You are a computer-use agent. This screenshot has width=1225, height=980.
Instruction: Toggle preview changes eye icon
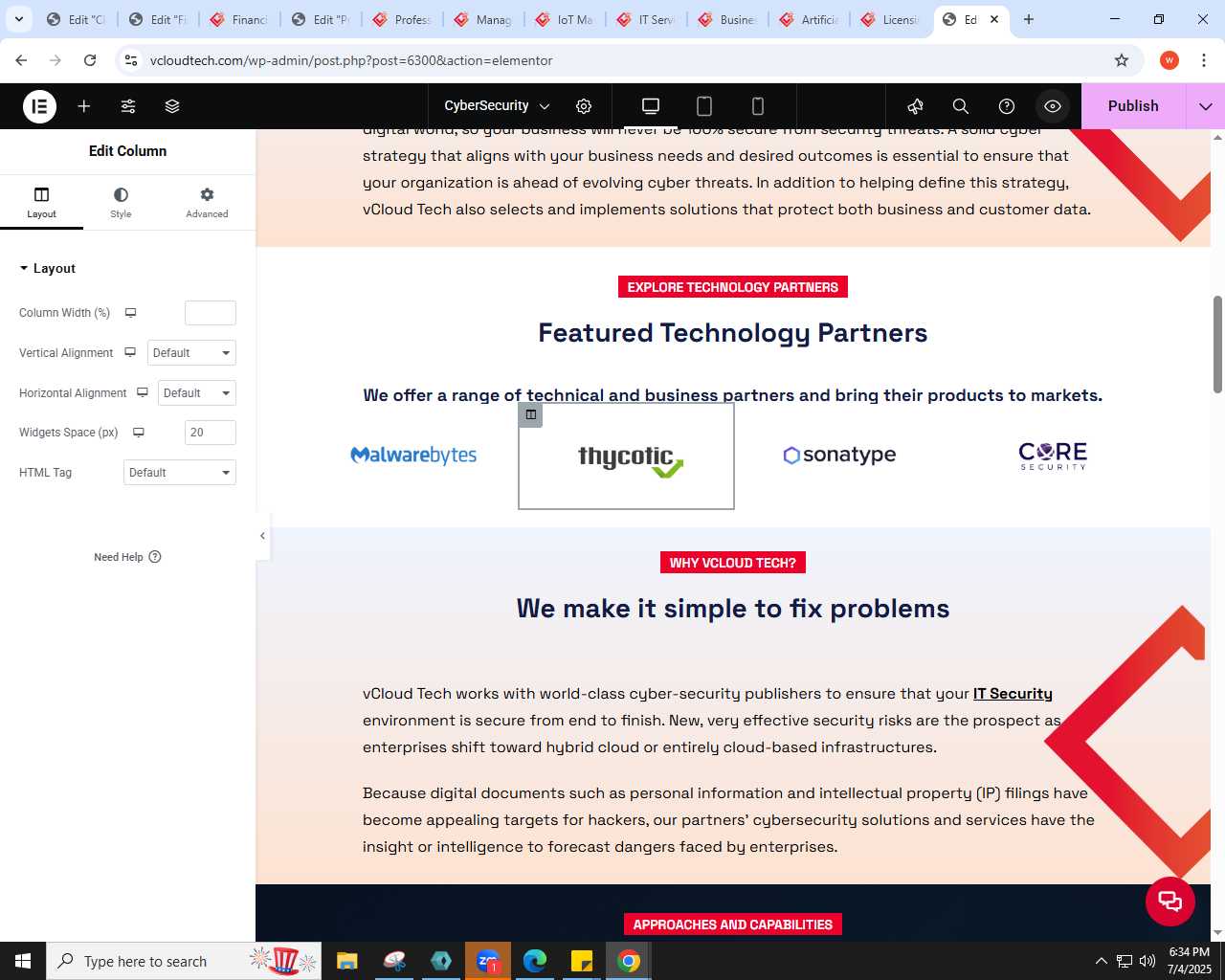click(1053, 106)
